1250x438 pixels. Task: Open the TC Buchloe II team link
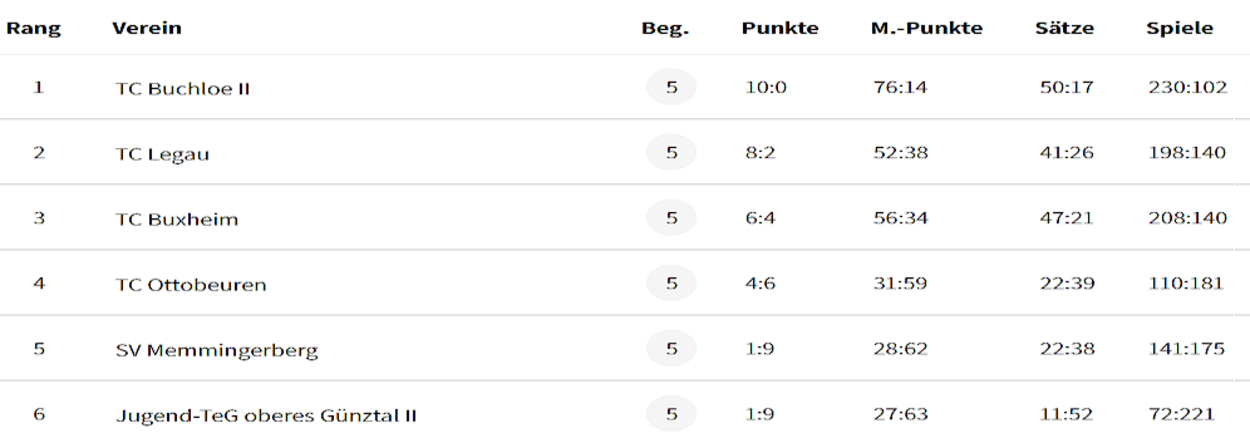pyautogui.click(x=182, y=88)
